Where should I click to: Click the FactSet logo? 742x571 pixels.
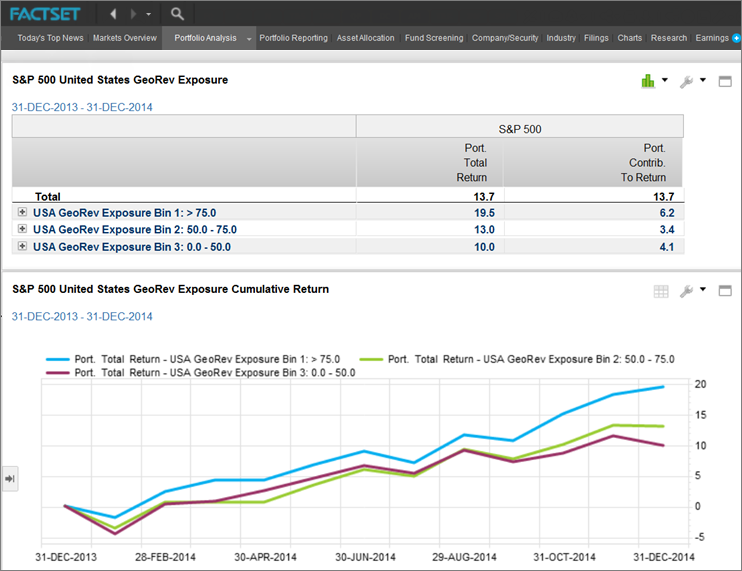tap(45, 14)
